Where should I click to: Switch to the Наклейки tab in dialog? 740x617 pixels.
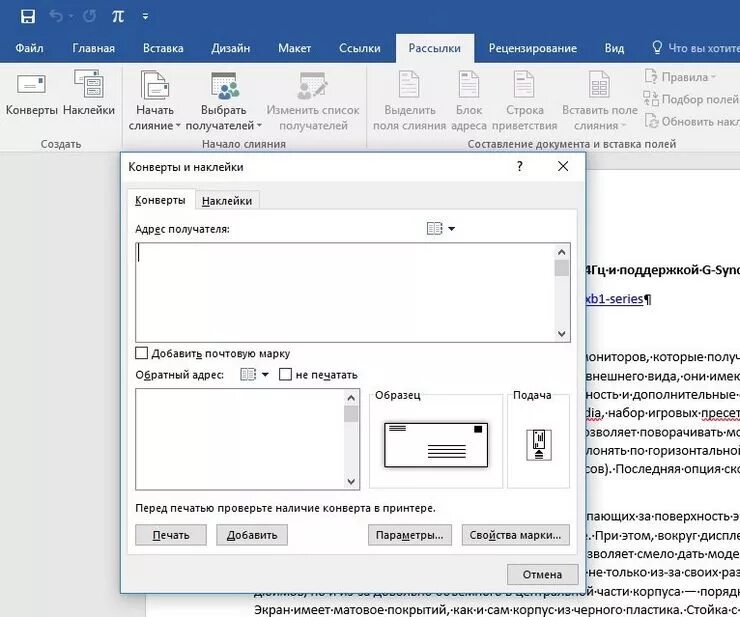click(x=227, y=201)
